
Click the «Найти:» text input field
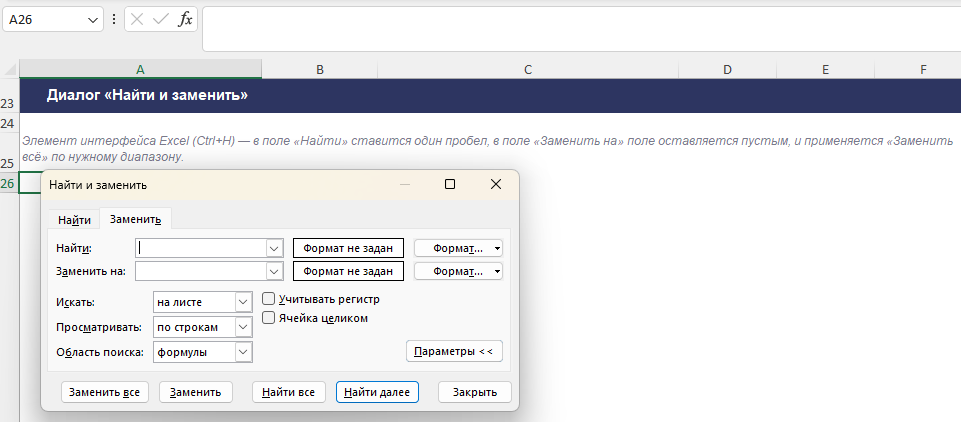tap(200, 248)
